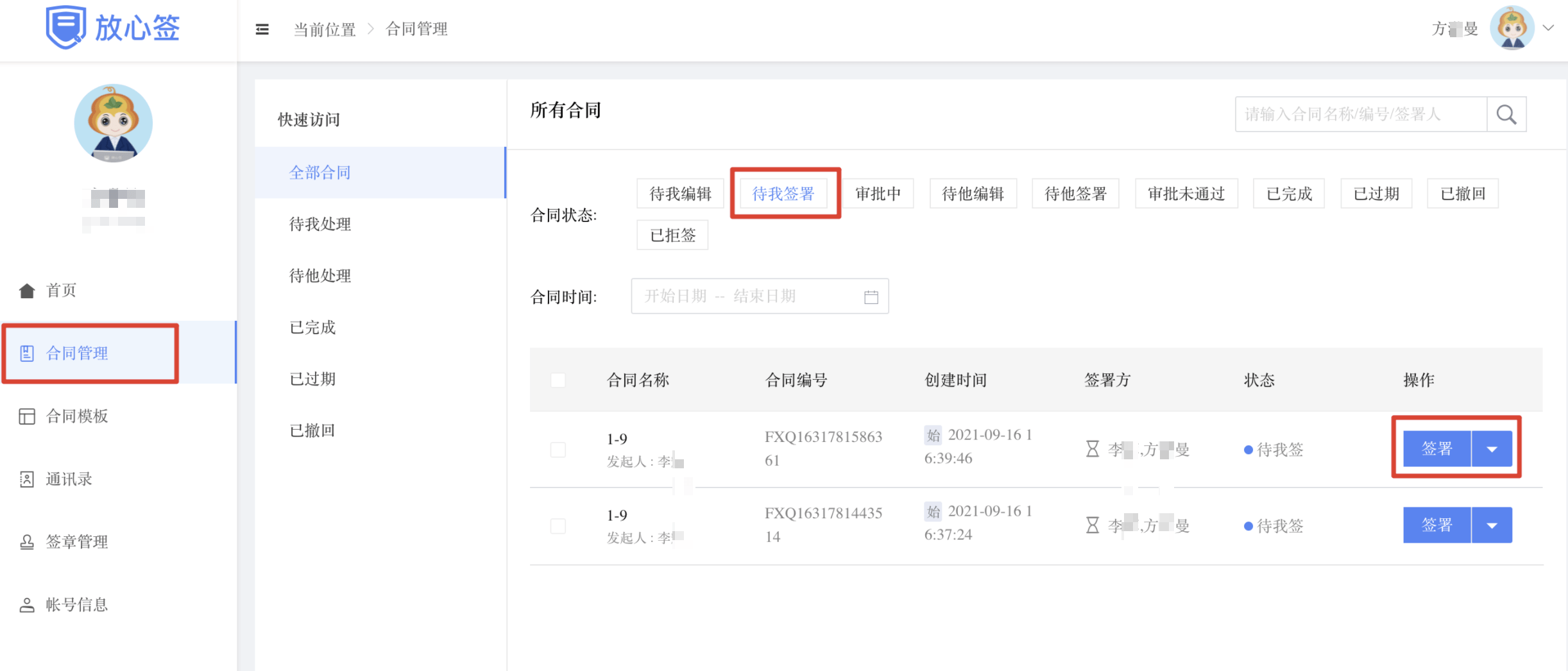The width and height of the screenshot is (1568, 671).
Task: Select 全部合同 in quick access
Action: click(x=380, y=173)
